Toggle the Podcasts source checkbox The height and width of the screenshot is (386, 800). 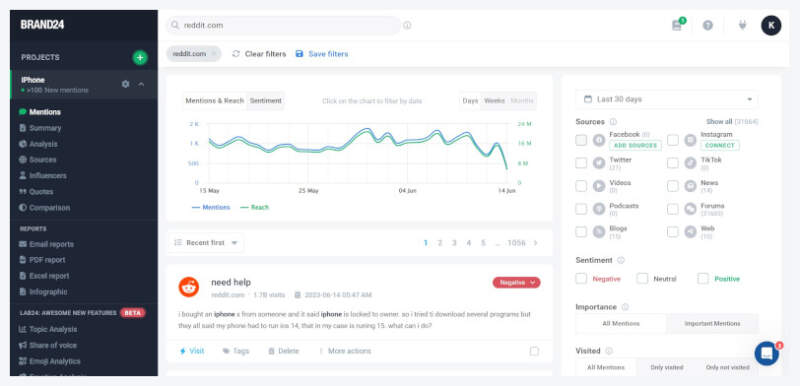[x=581, y=209]
